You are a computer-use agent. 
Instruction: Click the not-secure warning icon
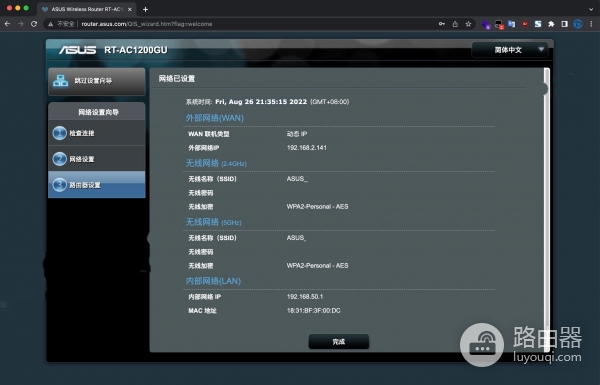click(50, 24)
